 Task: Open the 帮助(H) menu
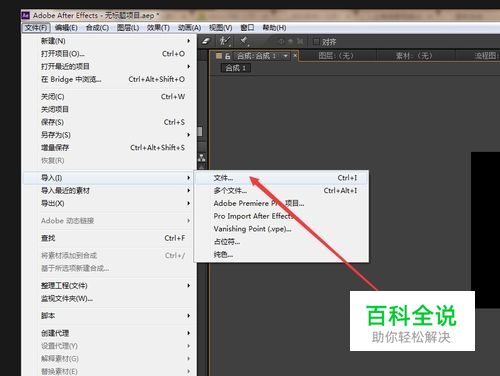(x=274, y=28)
